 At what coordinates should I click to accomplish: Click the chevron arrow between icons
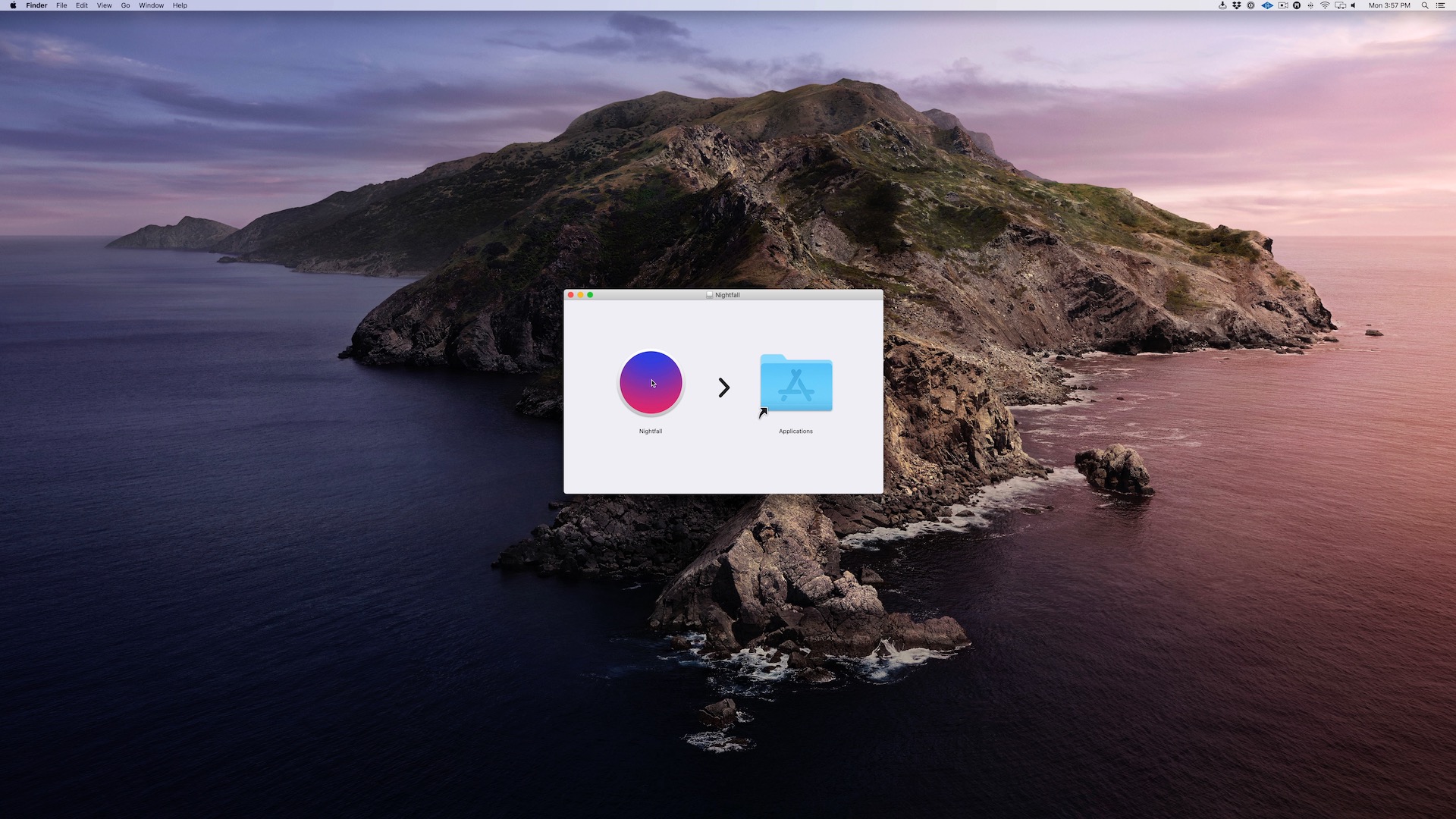pos(724,388)
